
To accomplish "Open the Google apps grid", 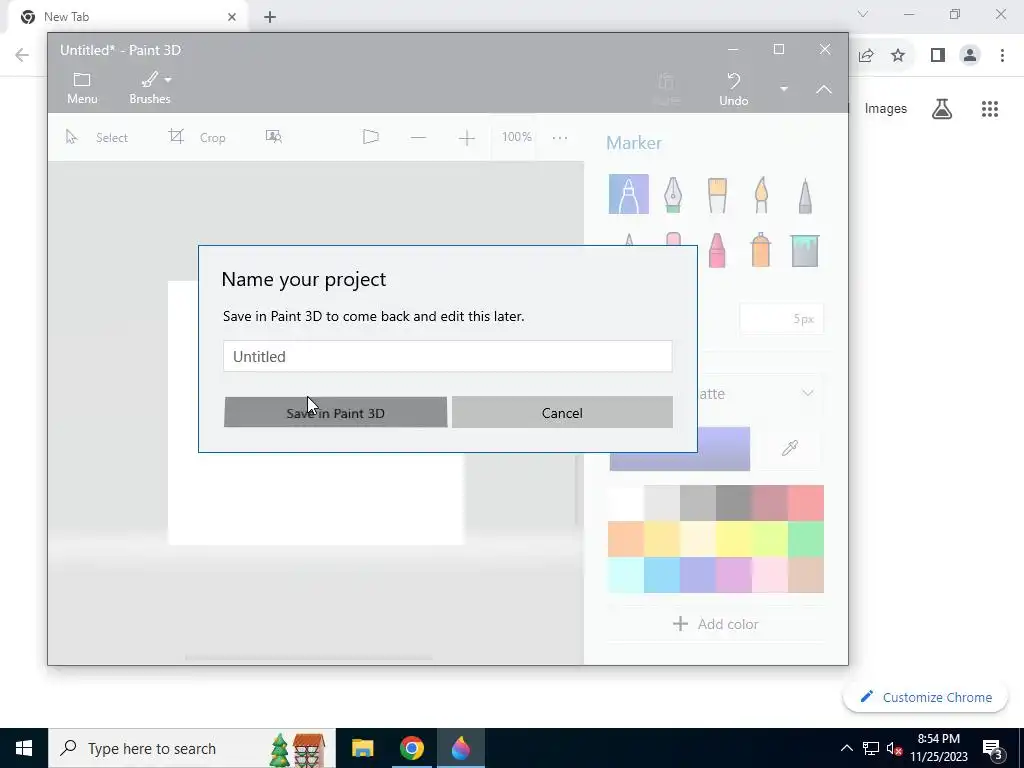I will point(989,108).
